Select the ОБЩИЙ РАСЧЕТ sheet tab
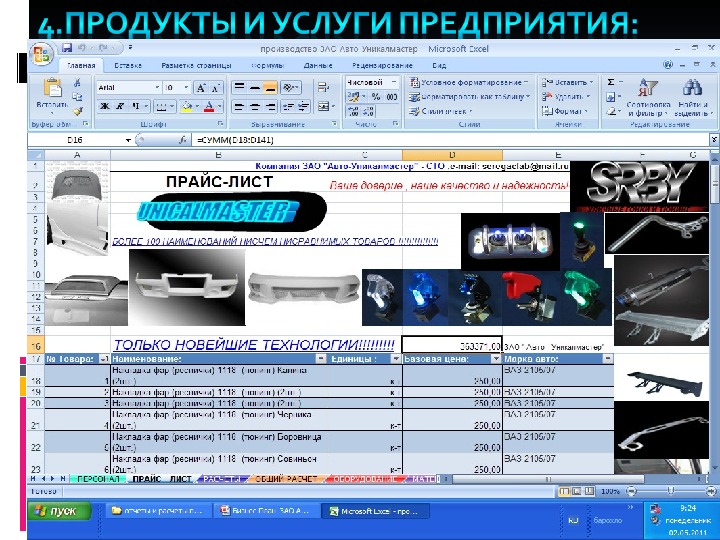720x540 pixels. 286,479
